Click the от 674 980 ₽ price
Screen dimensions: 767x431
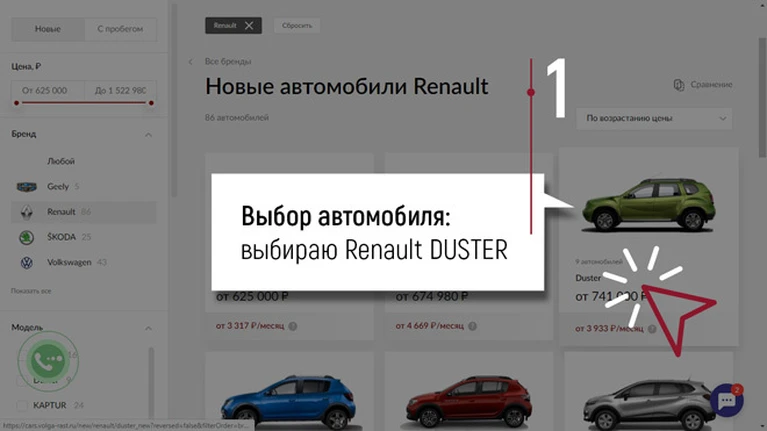431,296
